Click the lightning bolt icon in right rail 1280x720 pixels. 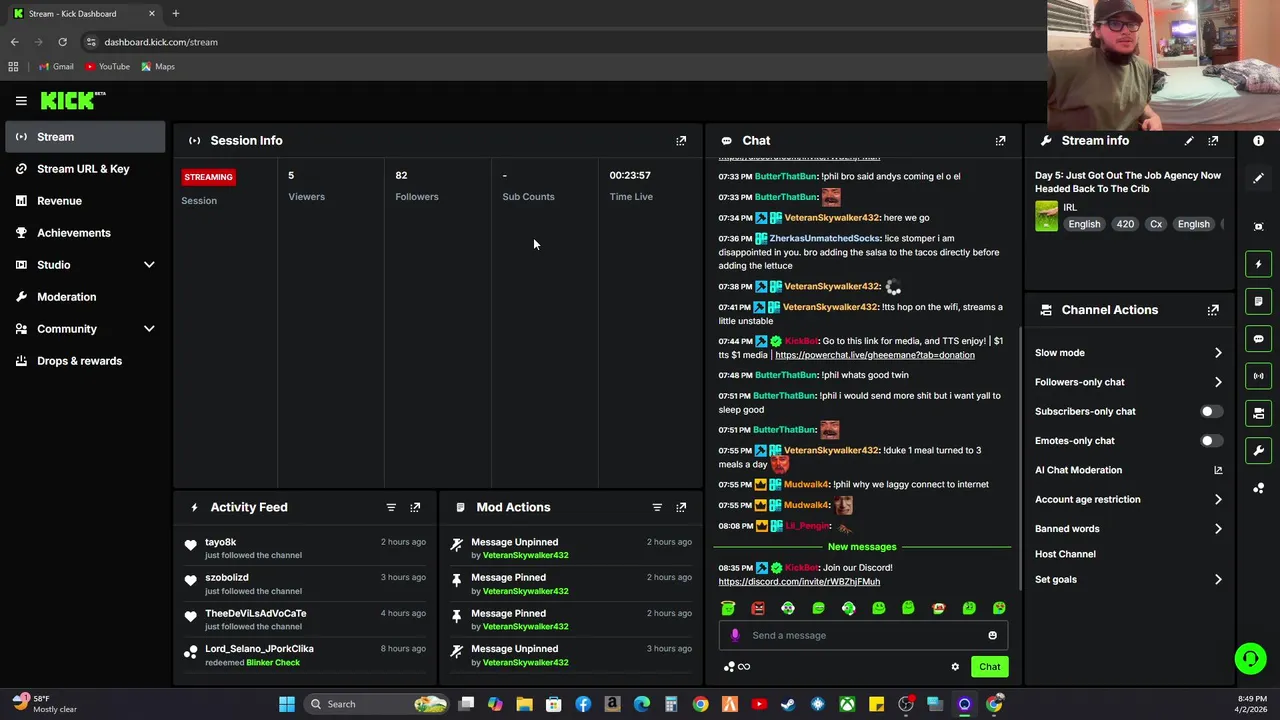point(1258,264)
